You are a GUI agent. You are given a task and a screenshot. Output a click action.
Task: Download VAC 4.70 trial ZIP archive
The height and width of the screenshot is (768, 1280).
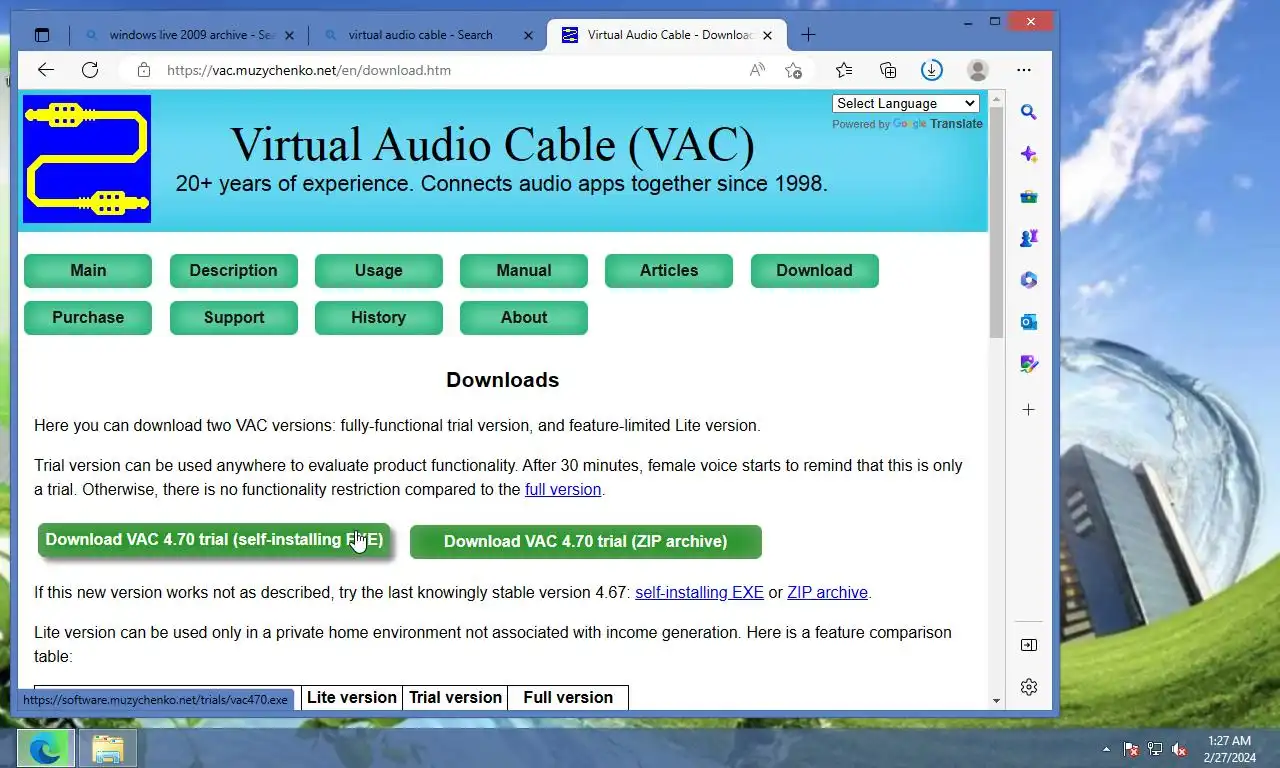586,541
